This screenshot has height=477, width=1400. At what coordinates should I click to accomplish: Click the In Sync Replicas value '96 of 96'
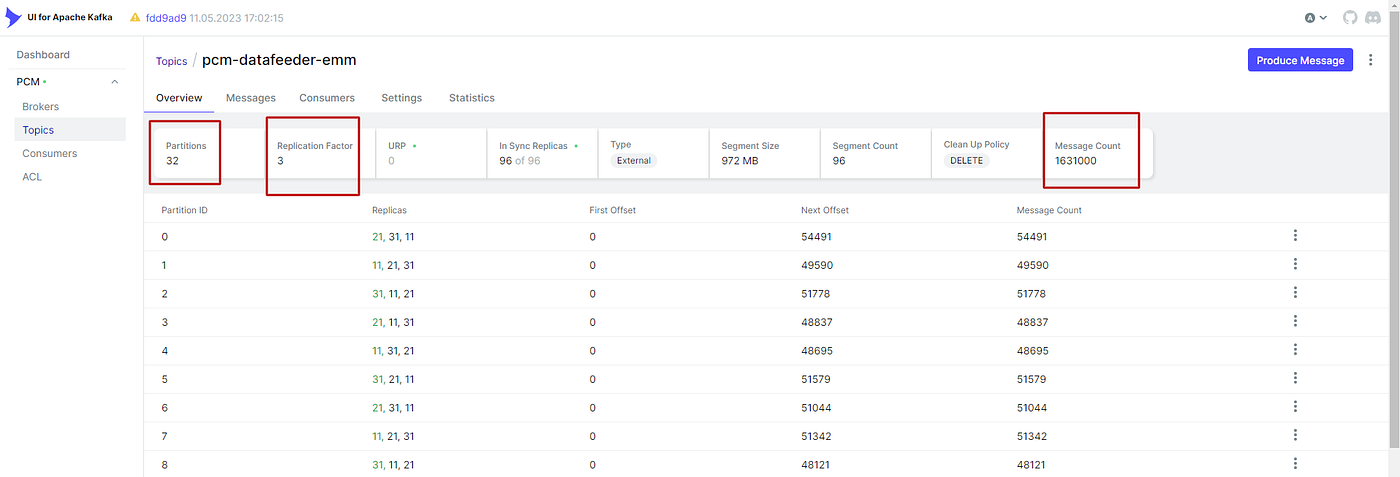520,161
